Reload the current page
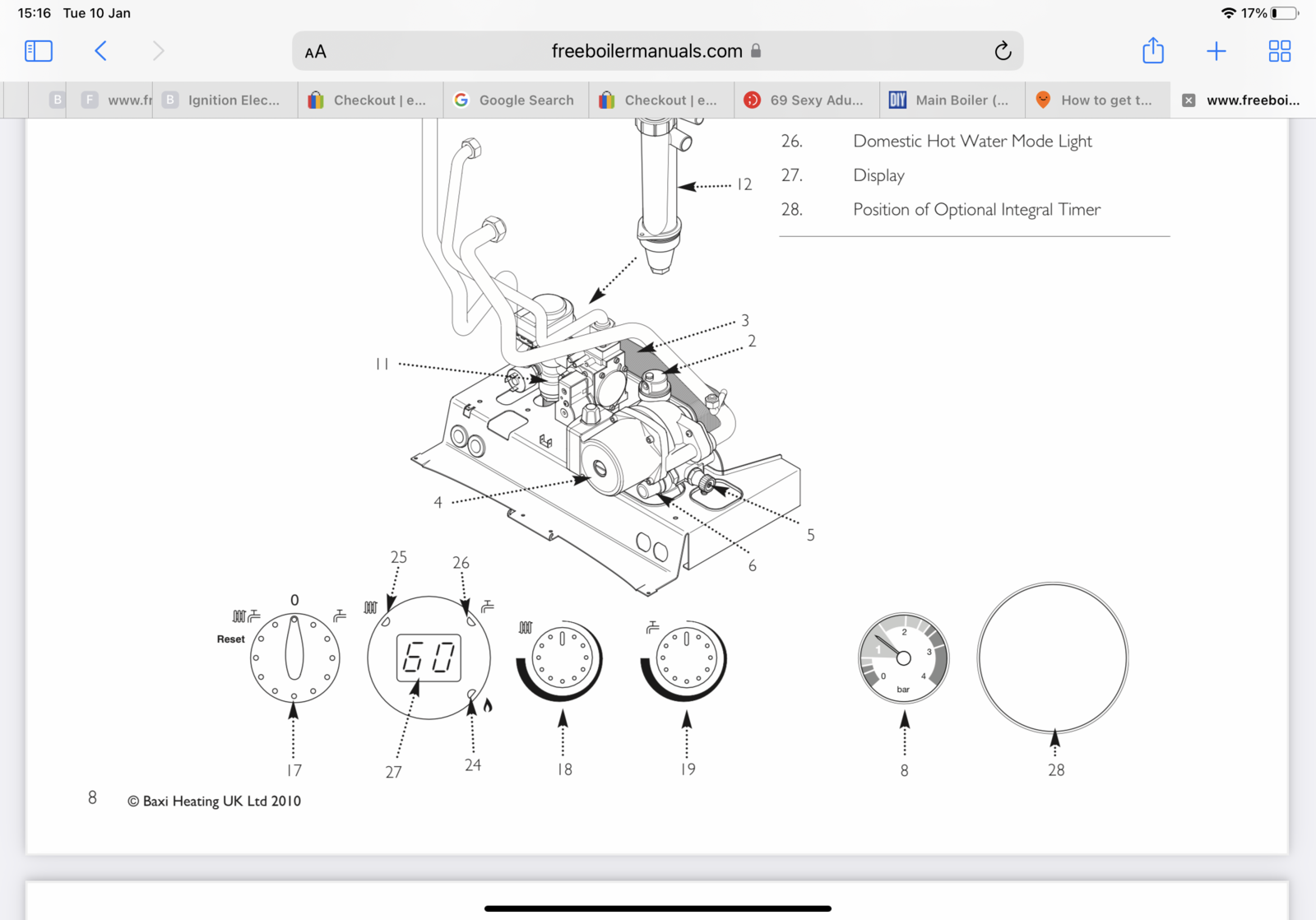This screenshot has height=920, width=1316. click(1002, 51)
